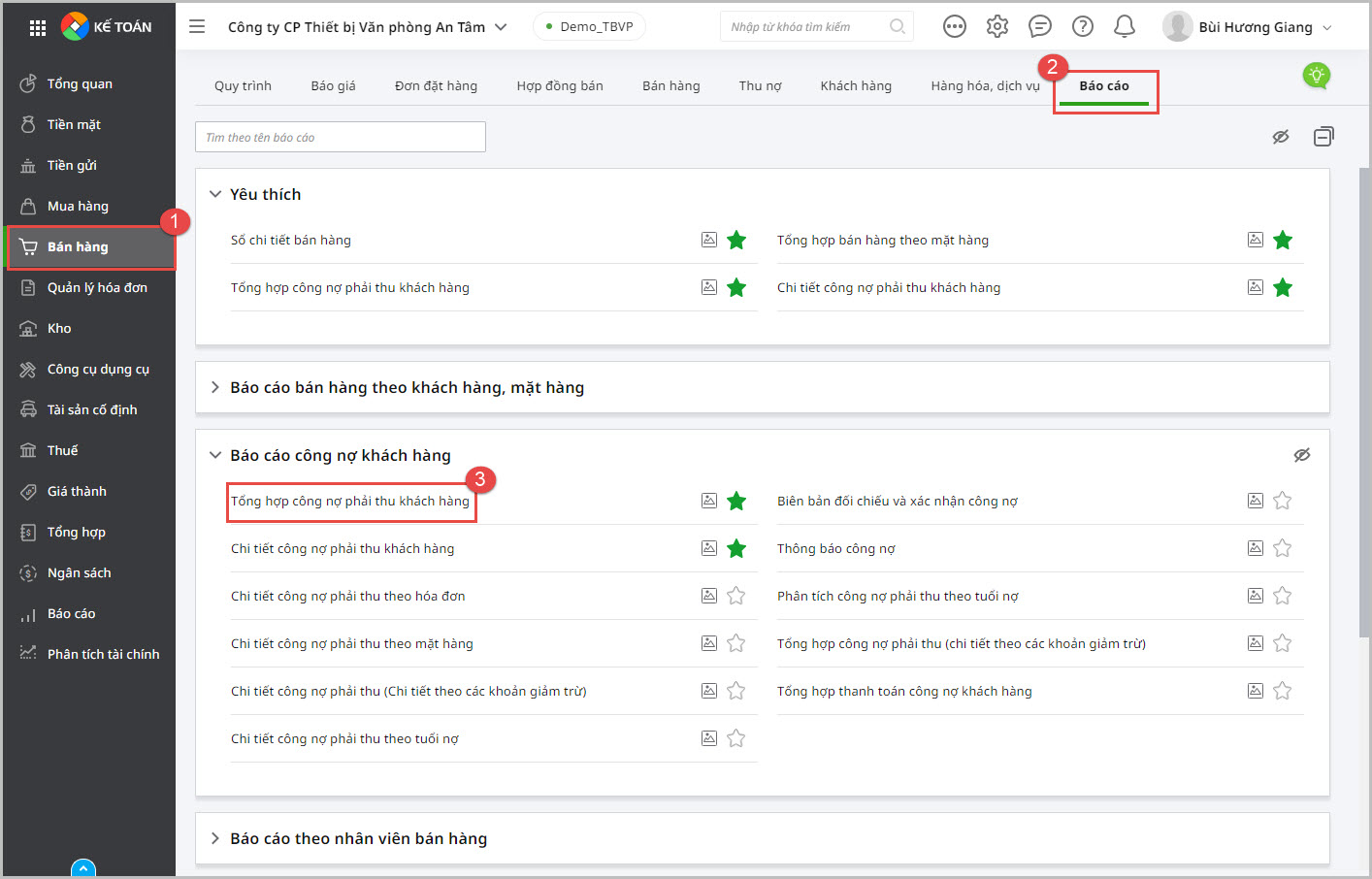Favorite star for Thông báo công nợ

1283,548
